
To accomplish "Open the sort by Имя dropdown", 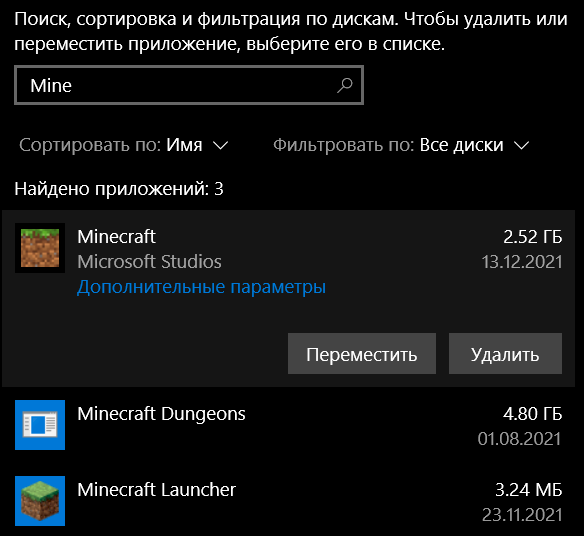I will [124, 145].
